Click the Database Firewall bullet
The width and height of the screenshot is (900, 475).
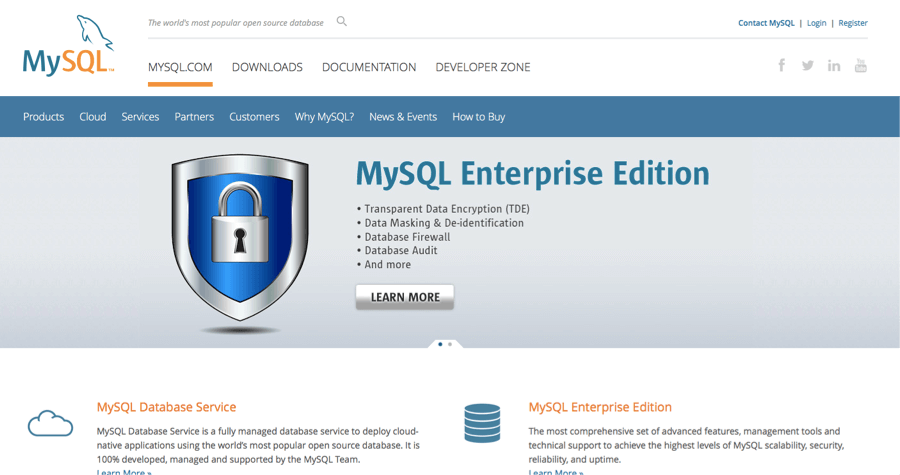(x=404, y=237)
